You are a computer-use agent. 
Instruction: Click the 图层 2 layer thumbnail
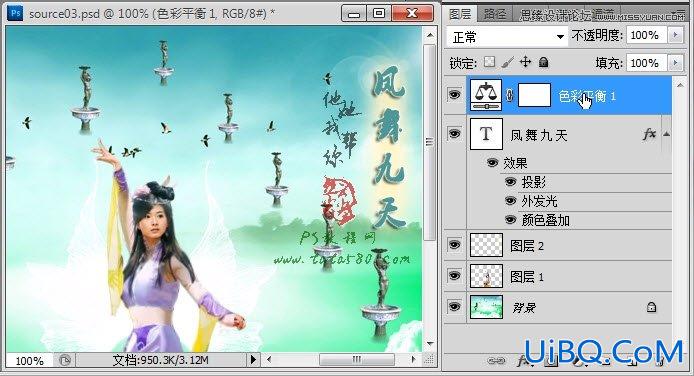coord(486,245)
